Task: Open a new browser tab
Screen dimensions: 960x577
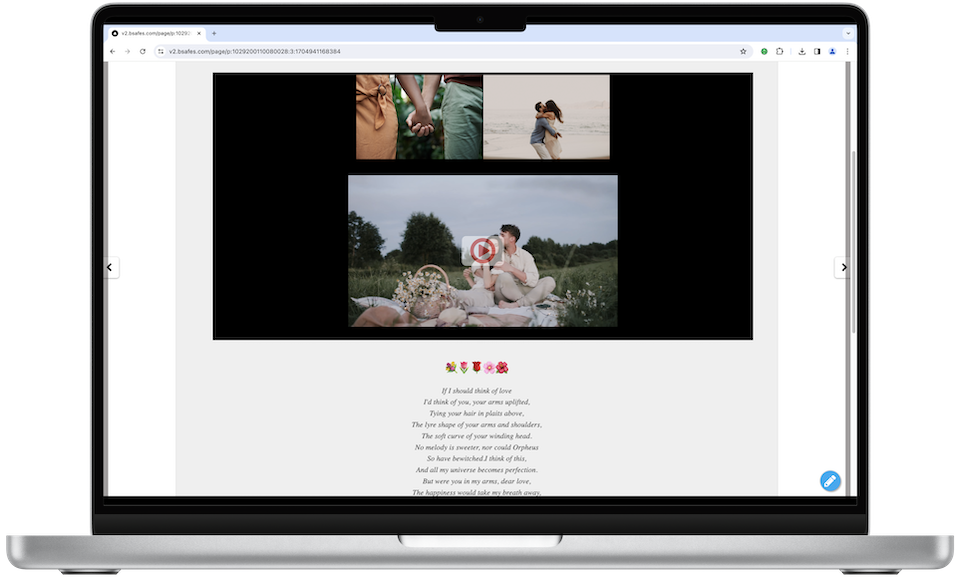Action: click(x=213, y=33)
